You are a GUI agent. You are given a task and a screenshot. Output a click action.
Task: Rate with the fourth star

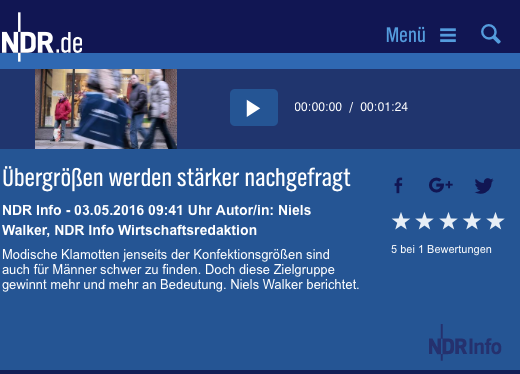click(x=472, y=221)
